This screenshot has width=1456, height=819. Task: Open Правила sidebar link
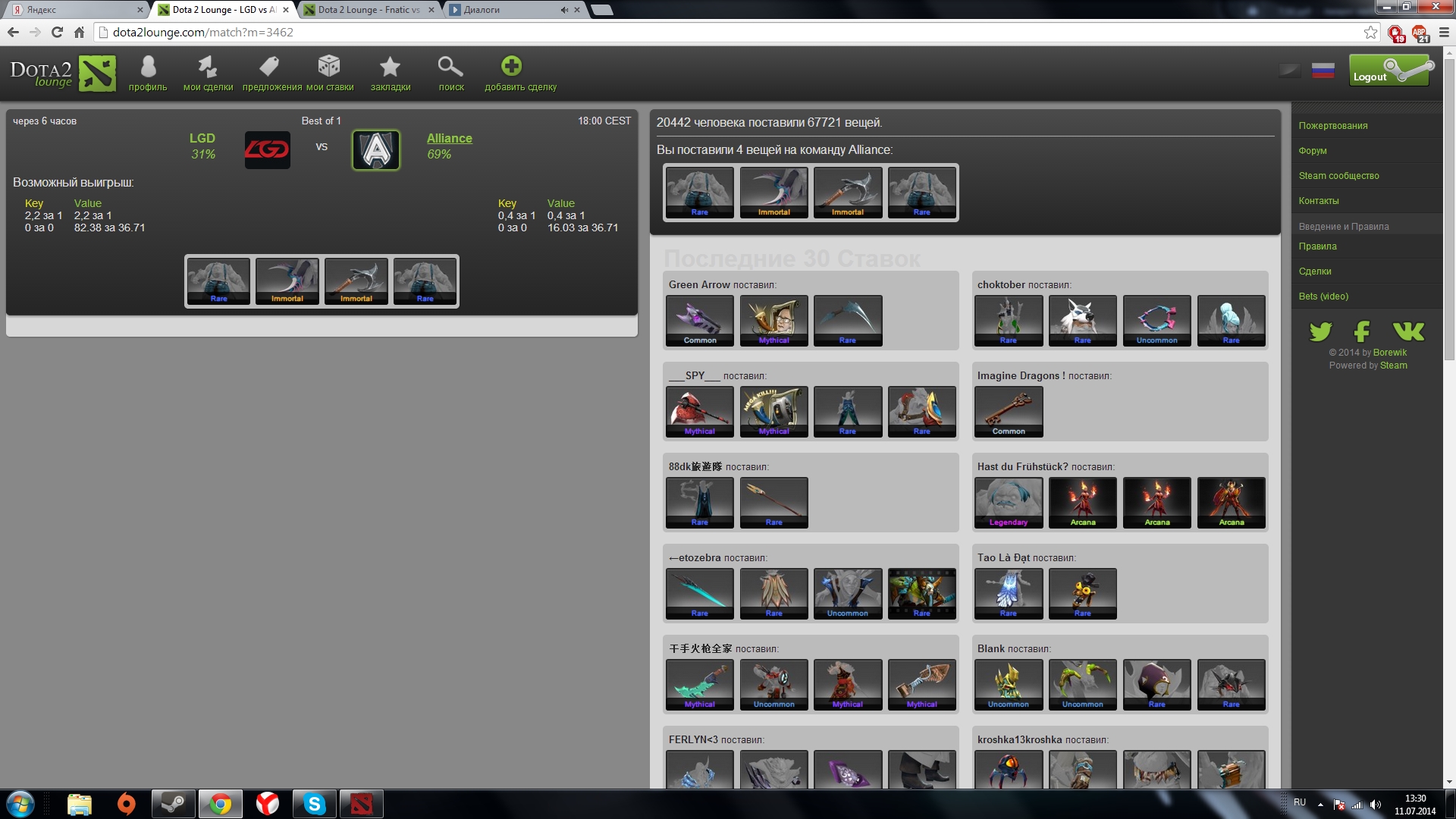(1317, 246)
